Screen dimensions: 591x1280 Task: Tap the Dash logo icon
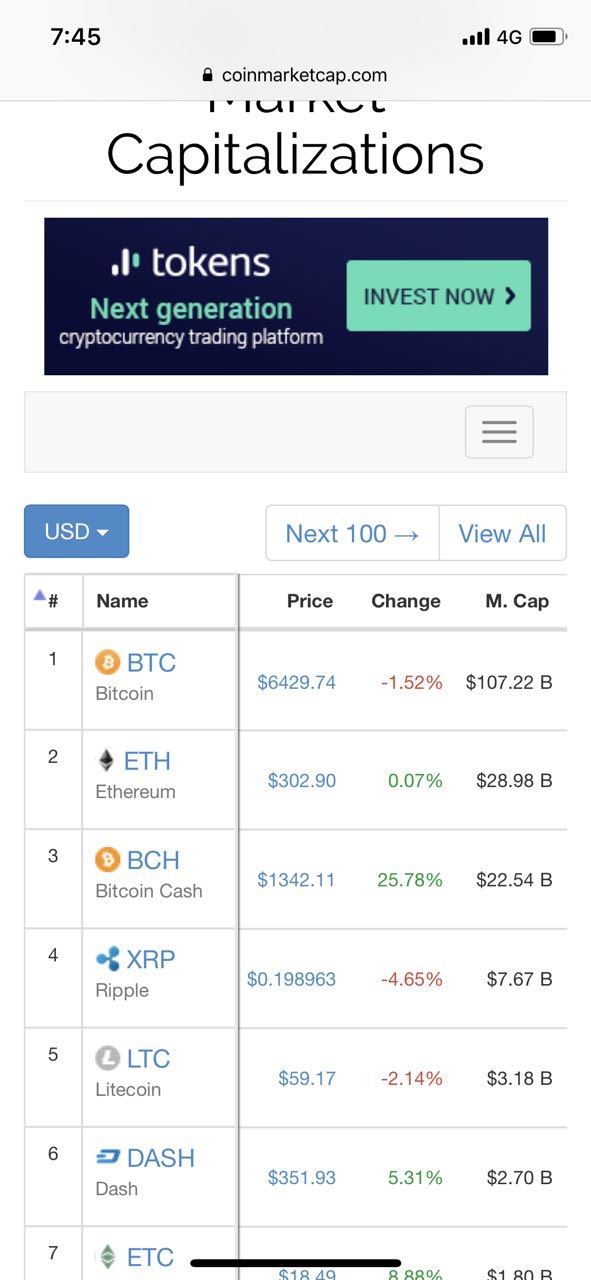pyautogui.click(x=107, y=1157)
